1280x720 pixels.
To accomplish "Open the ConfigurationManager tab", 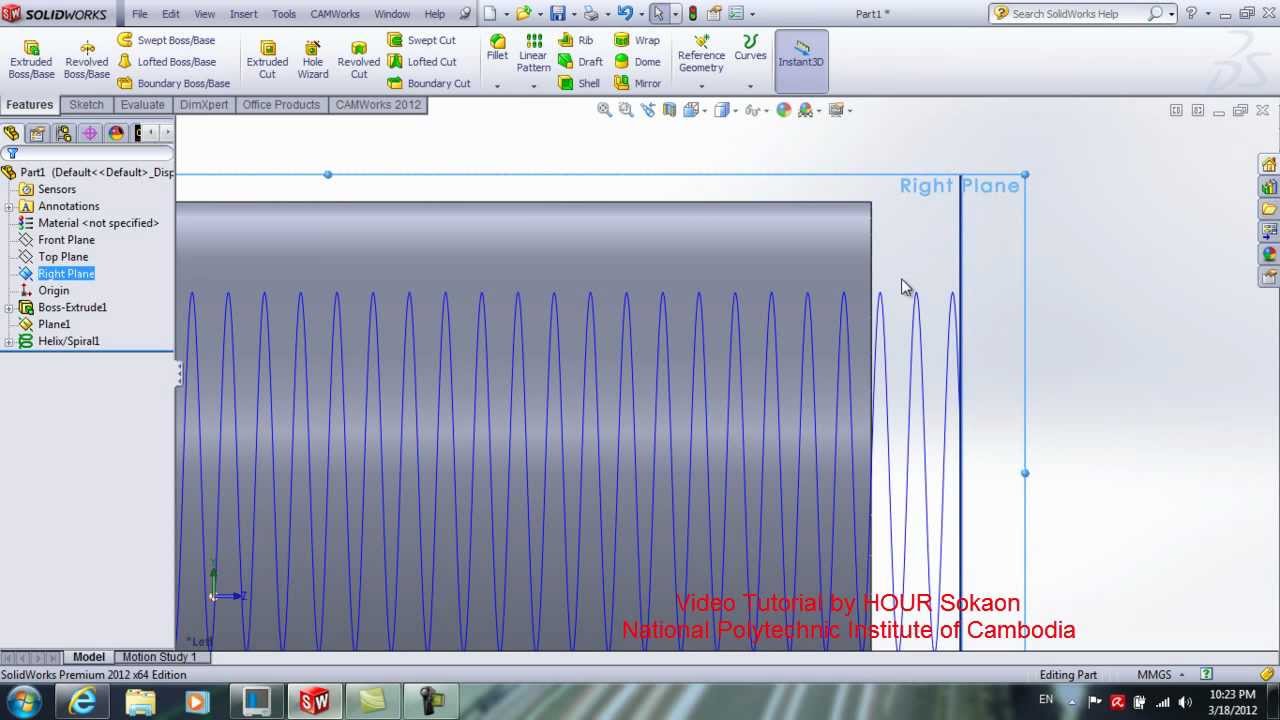I will tap(64, 133).
